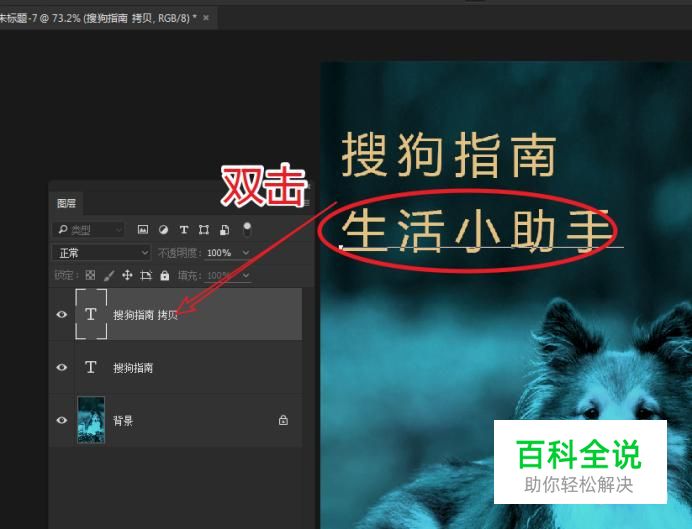The height and width of the screenshot is (529, 692).
Task: Hide the 搜狗指南 拷贝 layer
Action: [x=62, y=314]
